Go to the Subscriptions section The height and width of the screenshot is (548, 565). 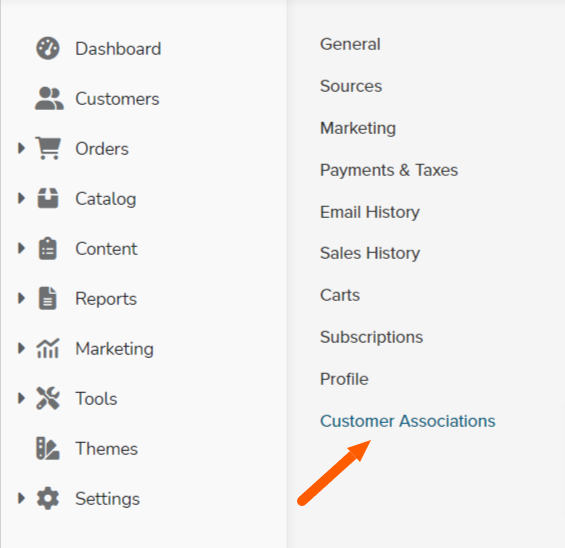pos(371,337)
